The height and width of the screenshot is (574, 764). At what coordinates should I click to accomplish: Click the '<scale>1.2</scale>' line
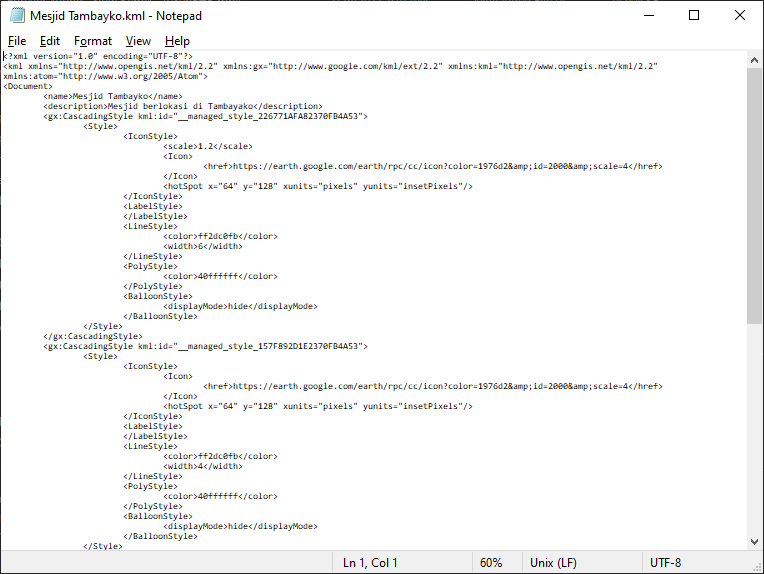[208, 146]
